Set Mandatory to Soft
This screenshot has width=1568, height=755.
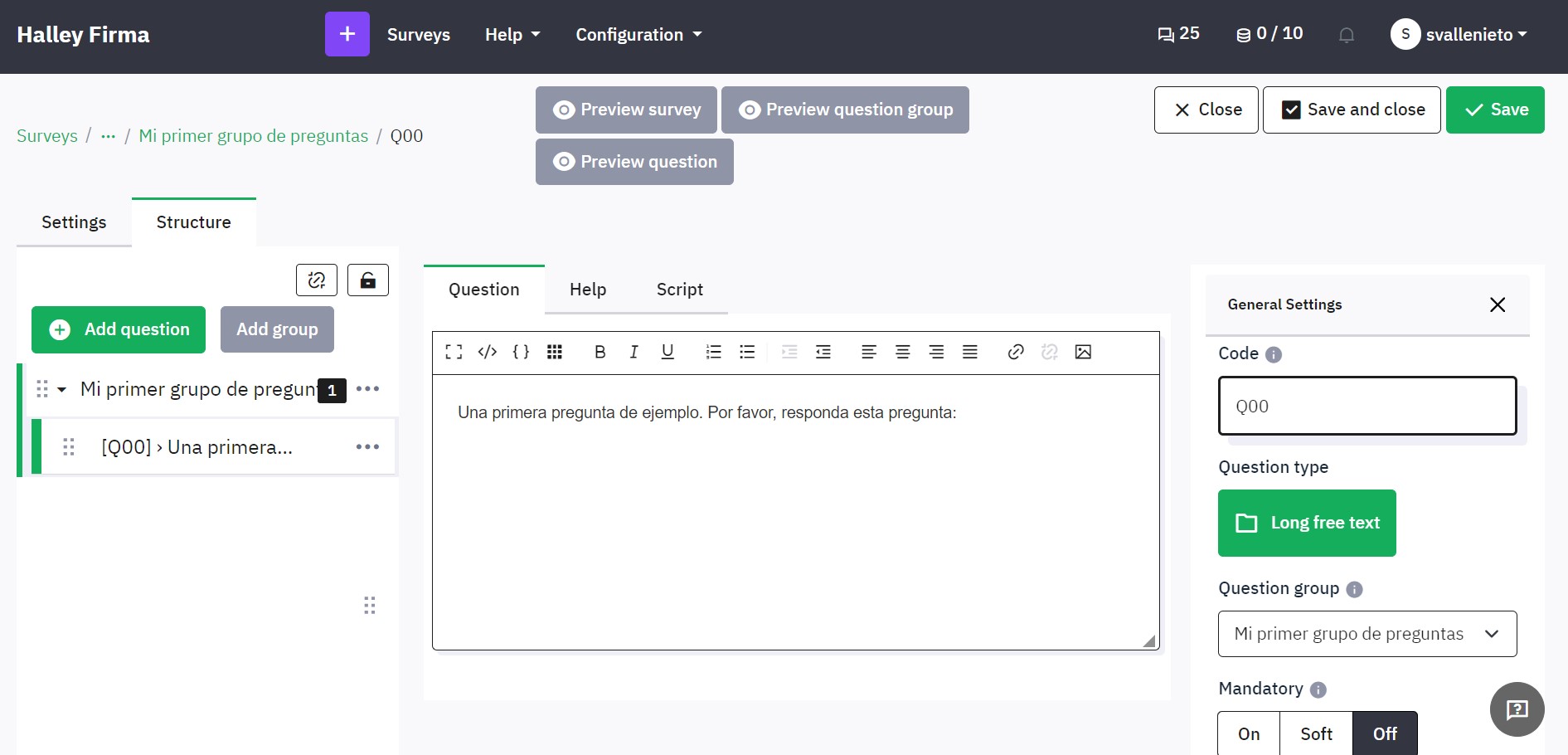coord(1316,733)
